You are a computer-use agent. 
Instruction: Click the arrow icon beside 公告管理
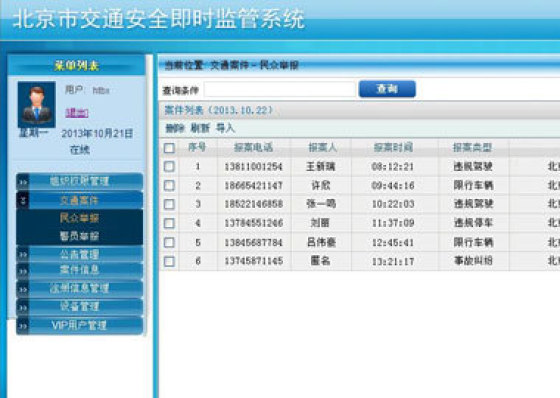click(23, 254)
